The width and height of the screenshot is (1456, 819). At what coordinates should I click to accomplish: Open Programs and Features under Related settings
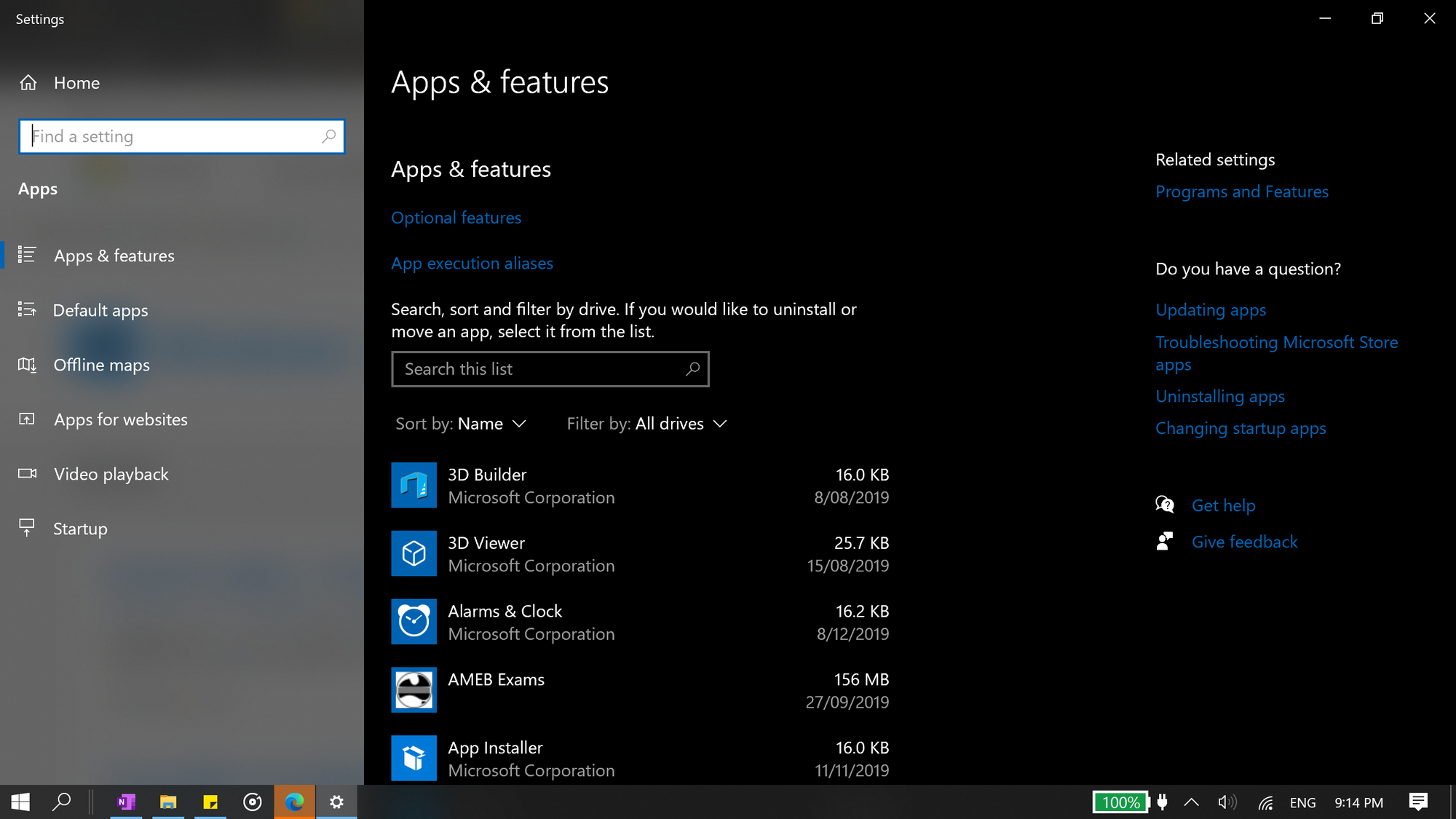pos(1242,191)
